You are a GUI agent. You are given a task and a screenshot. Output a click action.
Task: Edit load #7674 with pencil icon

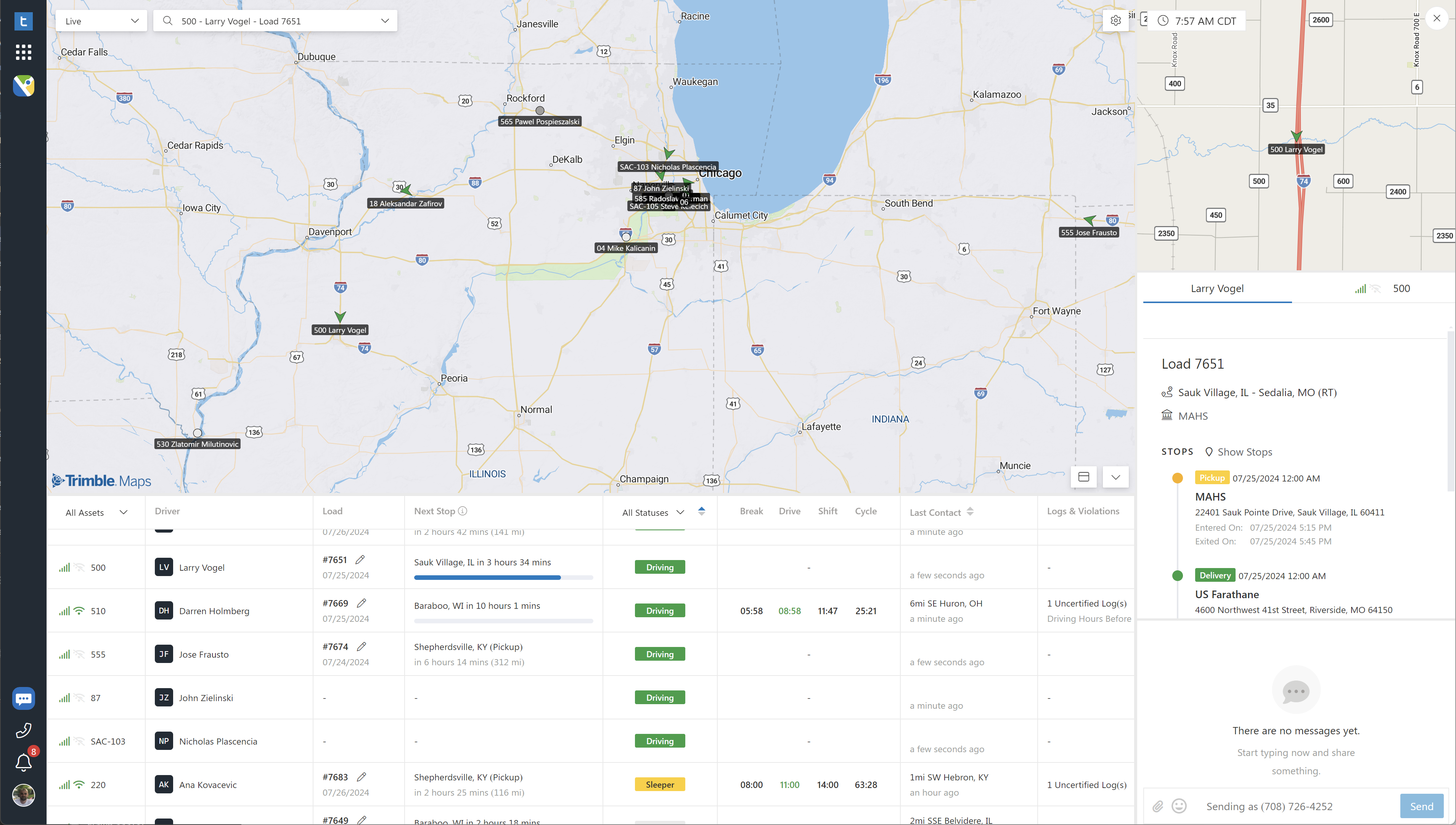[362, 647]
